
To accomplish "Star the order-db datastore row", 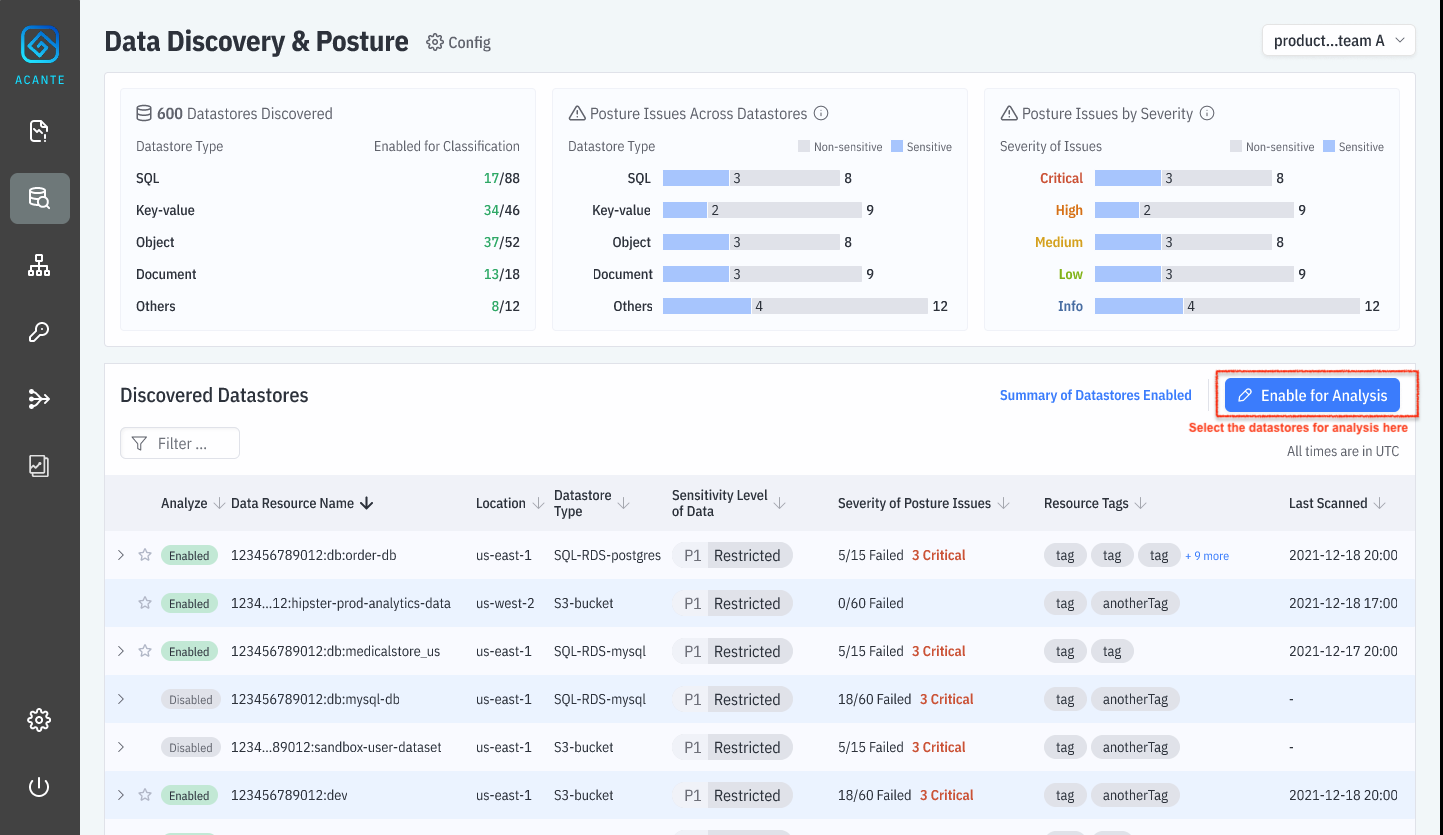I will (x=145, y=555).
